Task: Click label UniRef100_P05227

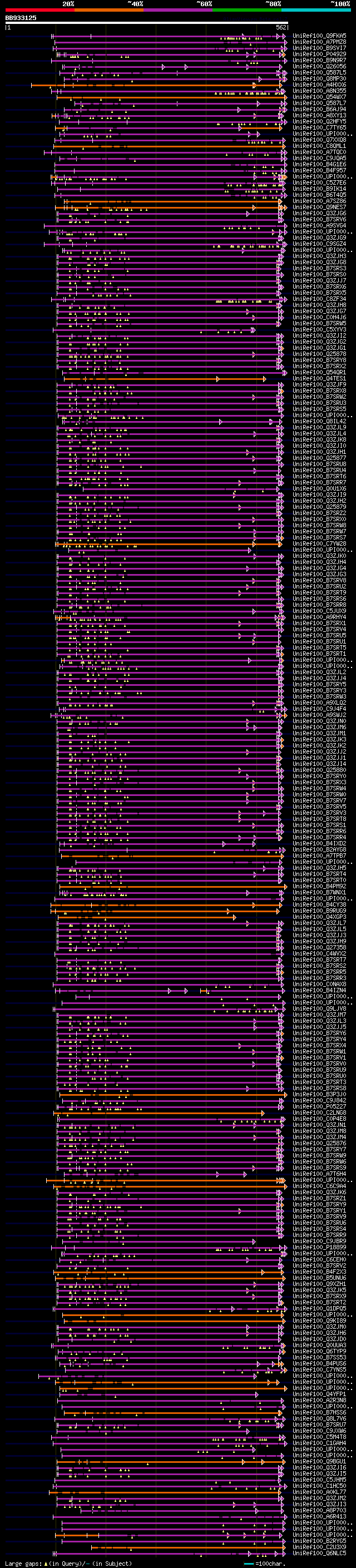Action: 319,1106
